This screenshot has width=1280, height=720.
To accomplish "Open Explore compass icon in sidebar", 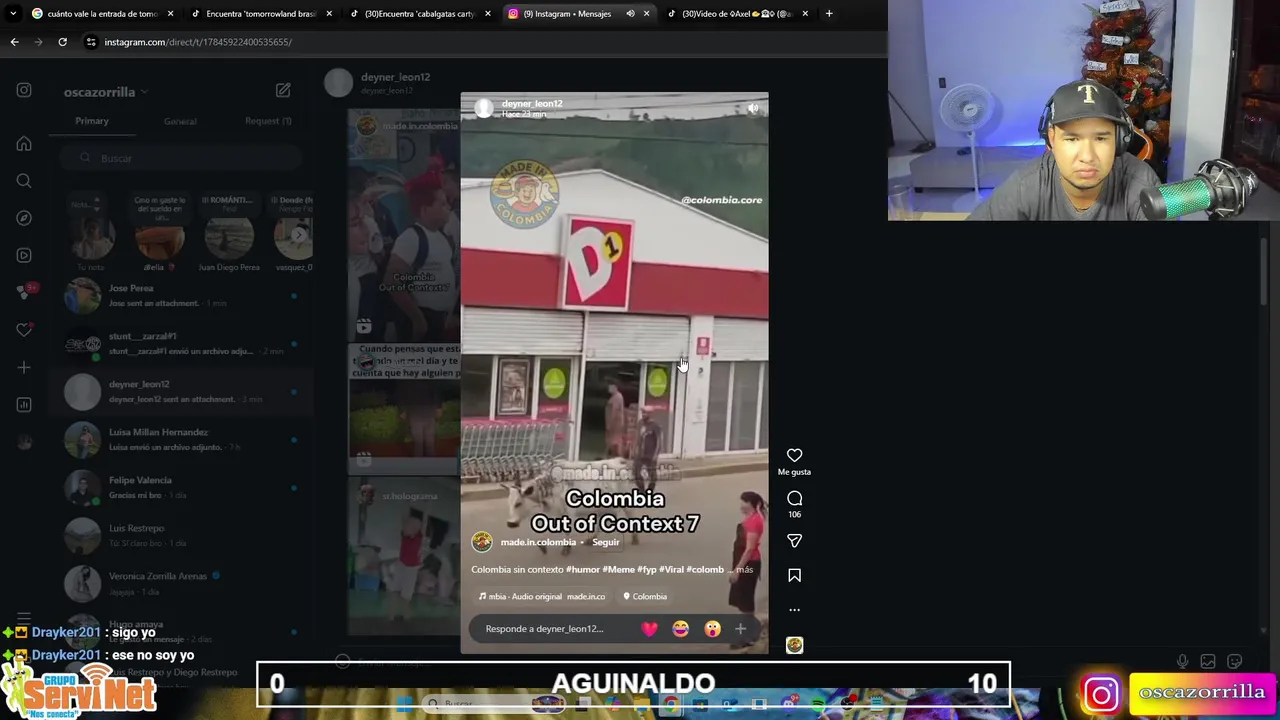I will (24, 218).
